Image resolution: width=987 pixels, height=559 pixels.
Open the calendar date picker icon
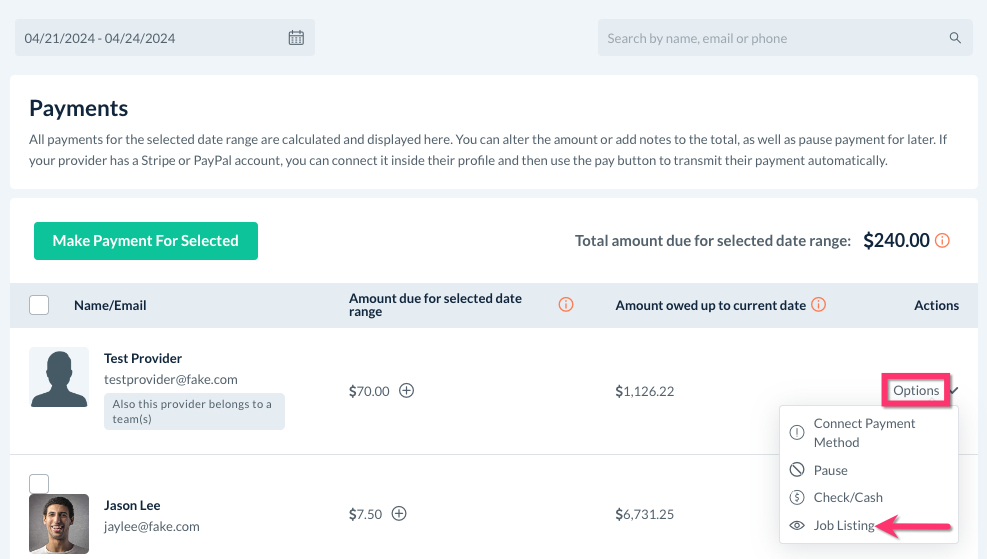[296, 38]
